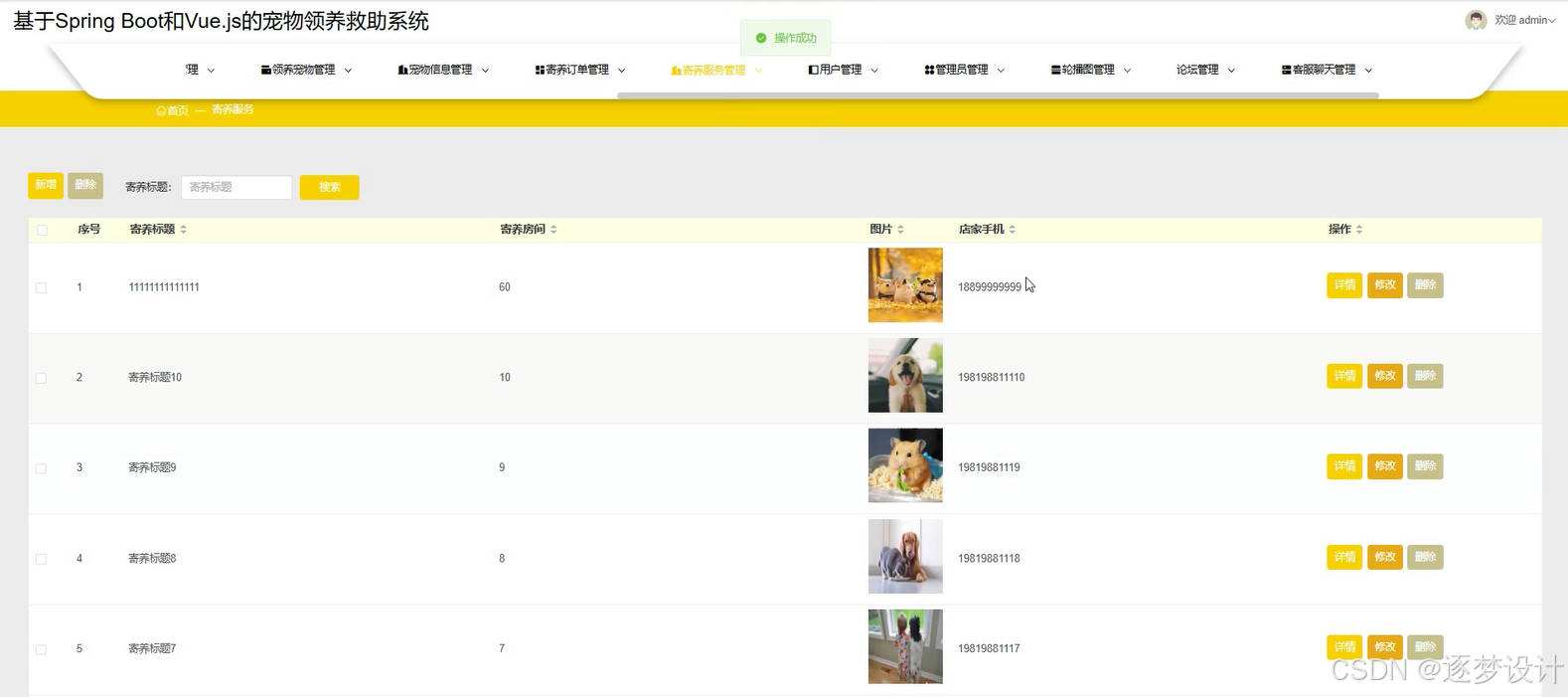This screenshot has height=697, width=1568.
Task: Expand the 欢迎 admin account dropdown
Action: pos(1525,20)
